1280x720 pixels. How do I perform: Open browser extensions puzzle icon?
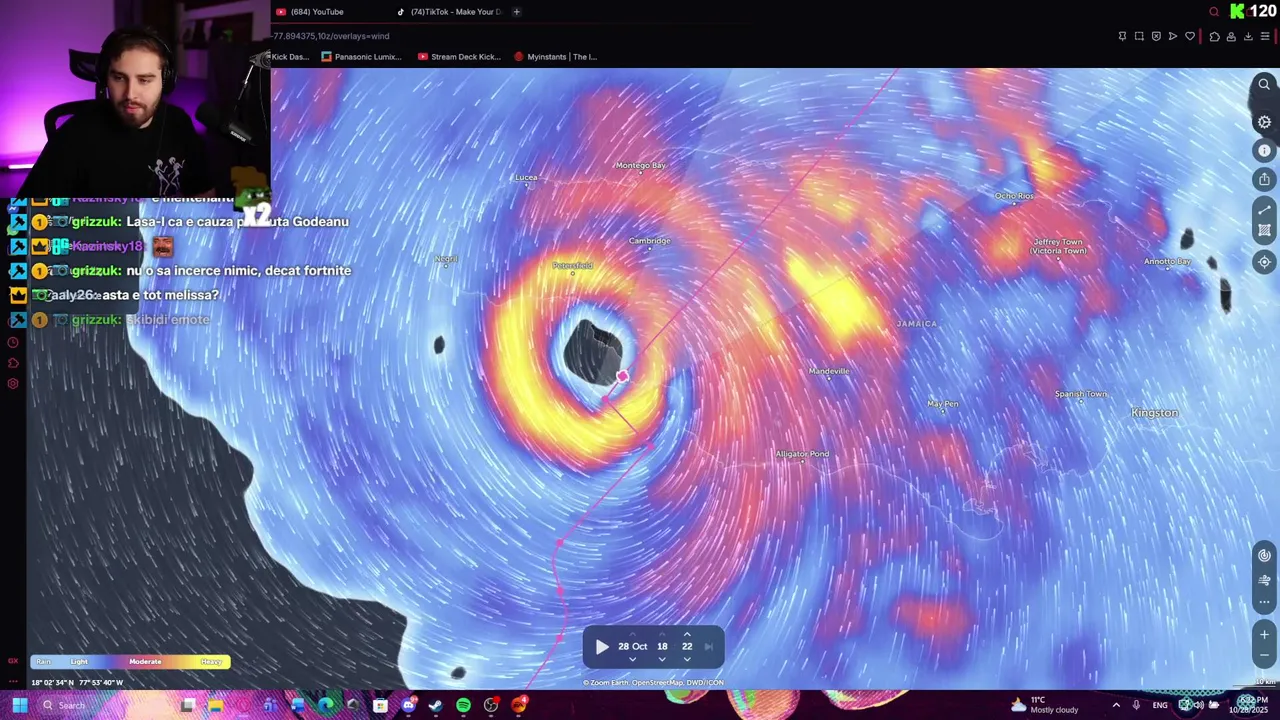click(x=1214, y=37)
